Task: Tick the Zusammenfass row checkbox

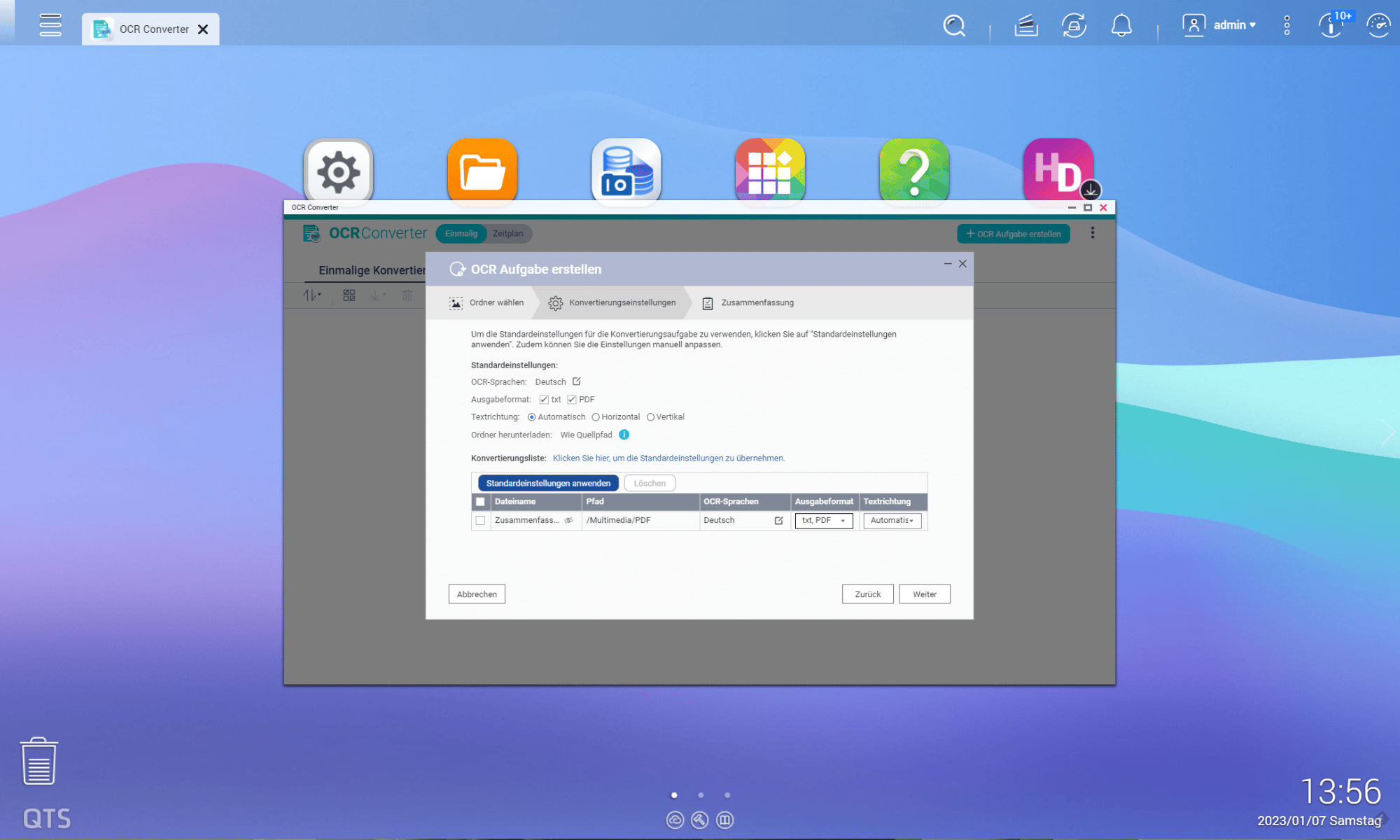Action: 480,520
